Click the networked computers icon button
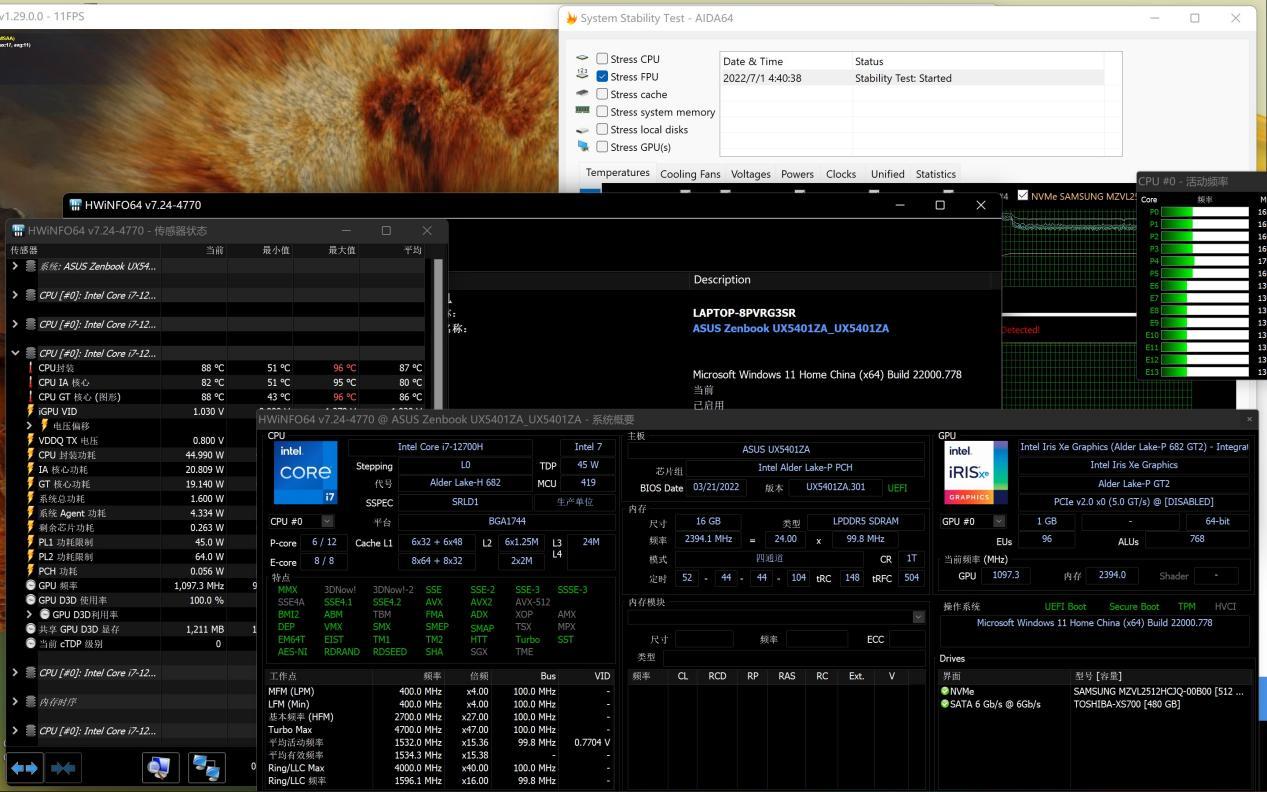 pyautogui.click(x=206, y=767)
